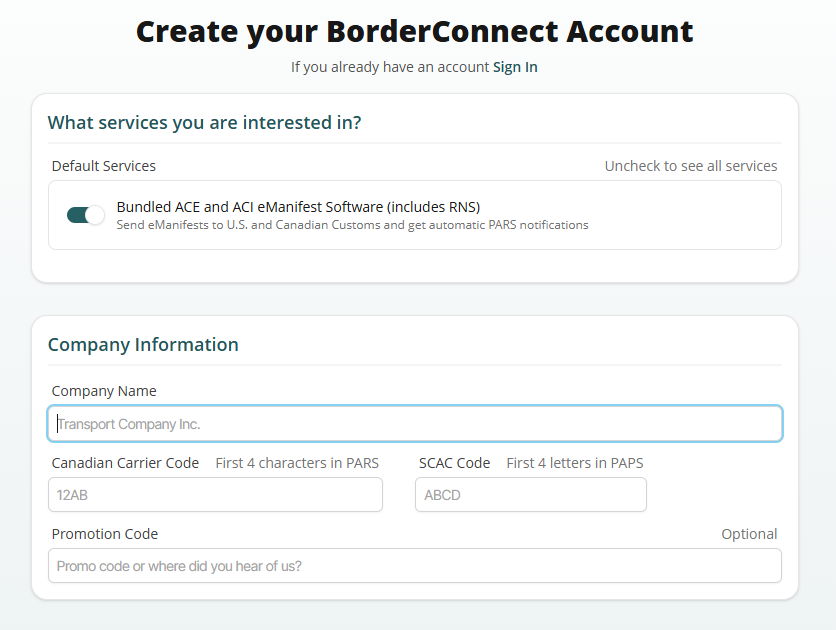Click the 'Optional' text beside Promotion Code
The image size is (836, 630).
pyautogui.click(x=749, y=534)
